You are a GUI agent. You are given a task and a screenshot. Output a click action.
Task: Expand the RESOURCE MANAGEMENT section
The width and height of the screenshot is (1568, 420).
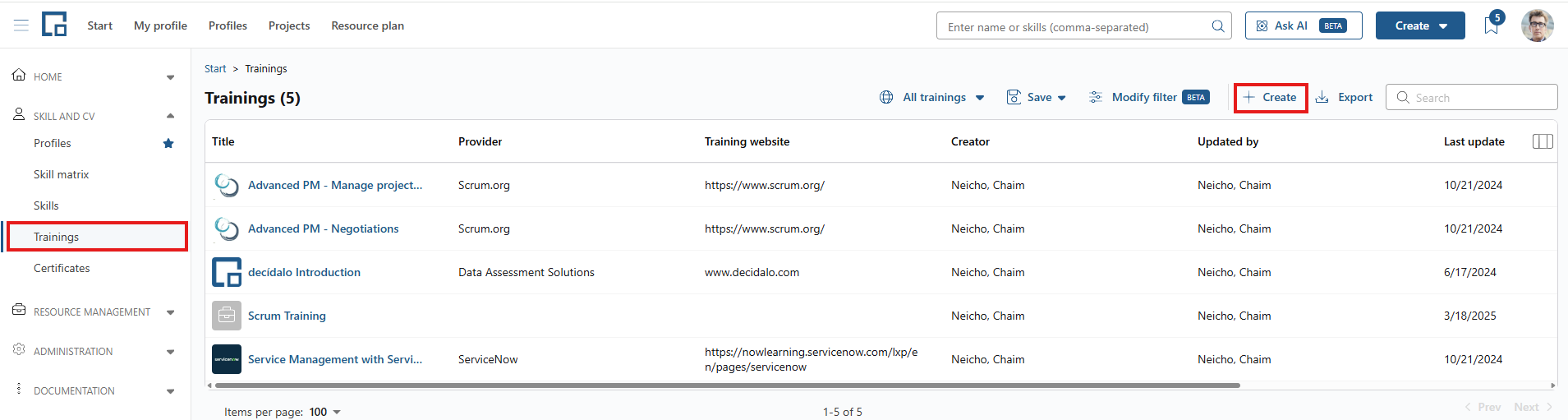170,312
